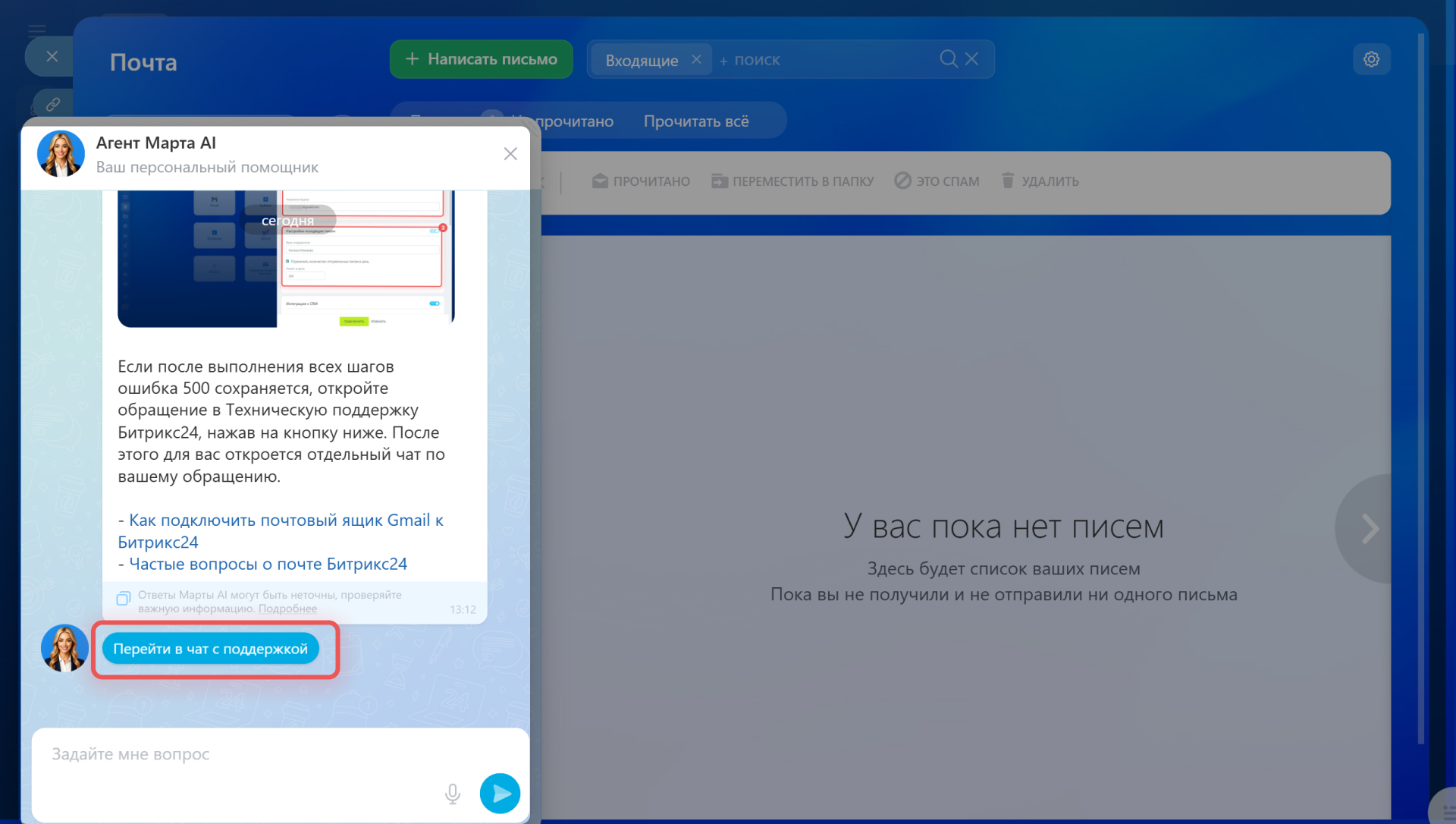Click the trash icon Удалить

(1008, 181)
